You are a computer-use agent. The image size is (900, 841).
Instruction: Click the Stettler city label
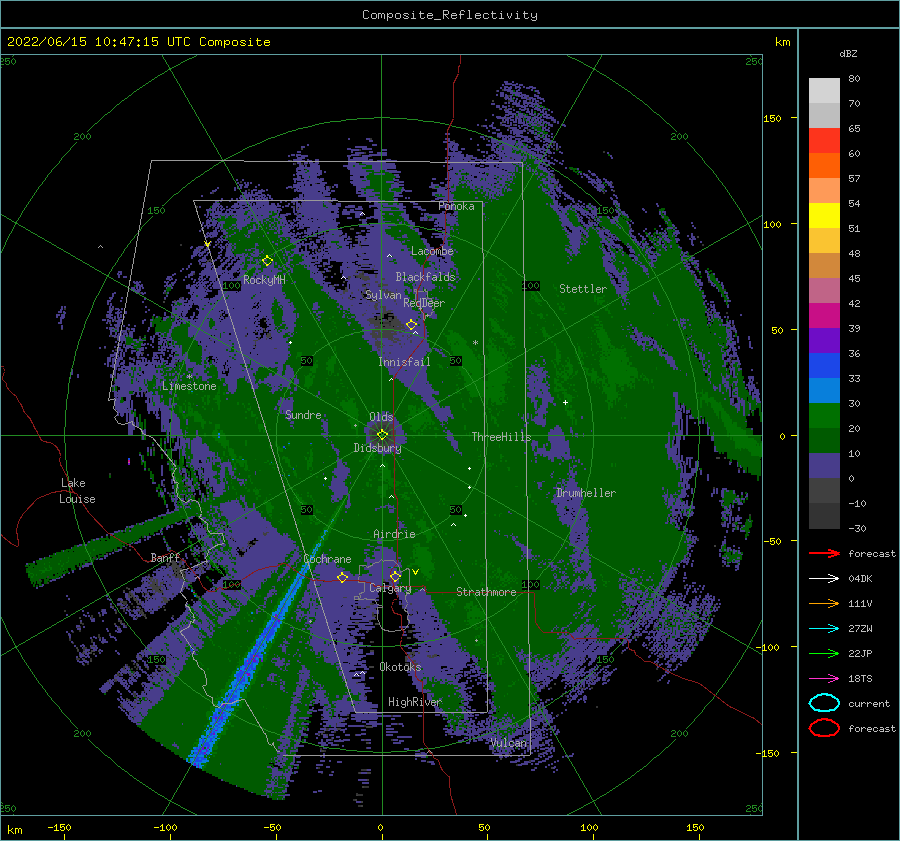coord(583,289)
